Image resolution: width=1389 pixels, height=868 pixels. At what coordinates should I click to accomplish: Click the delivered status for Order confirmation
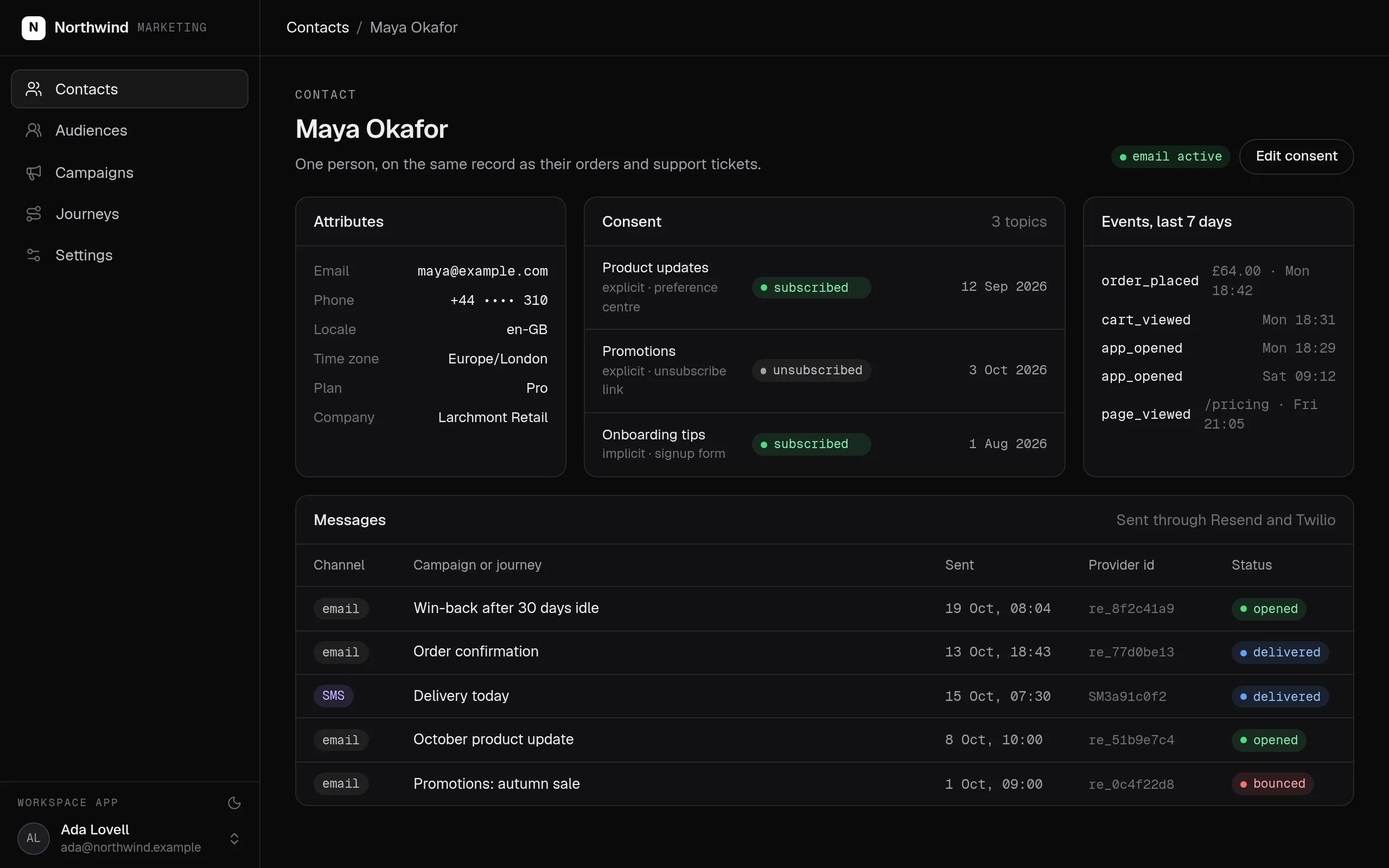point(1280,653)
